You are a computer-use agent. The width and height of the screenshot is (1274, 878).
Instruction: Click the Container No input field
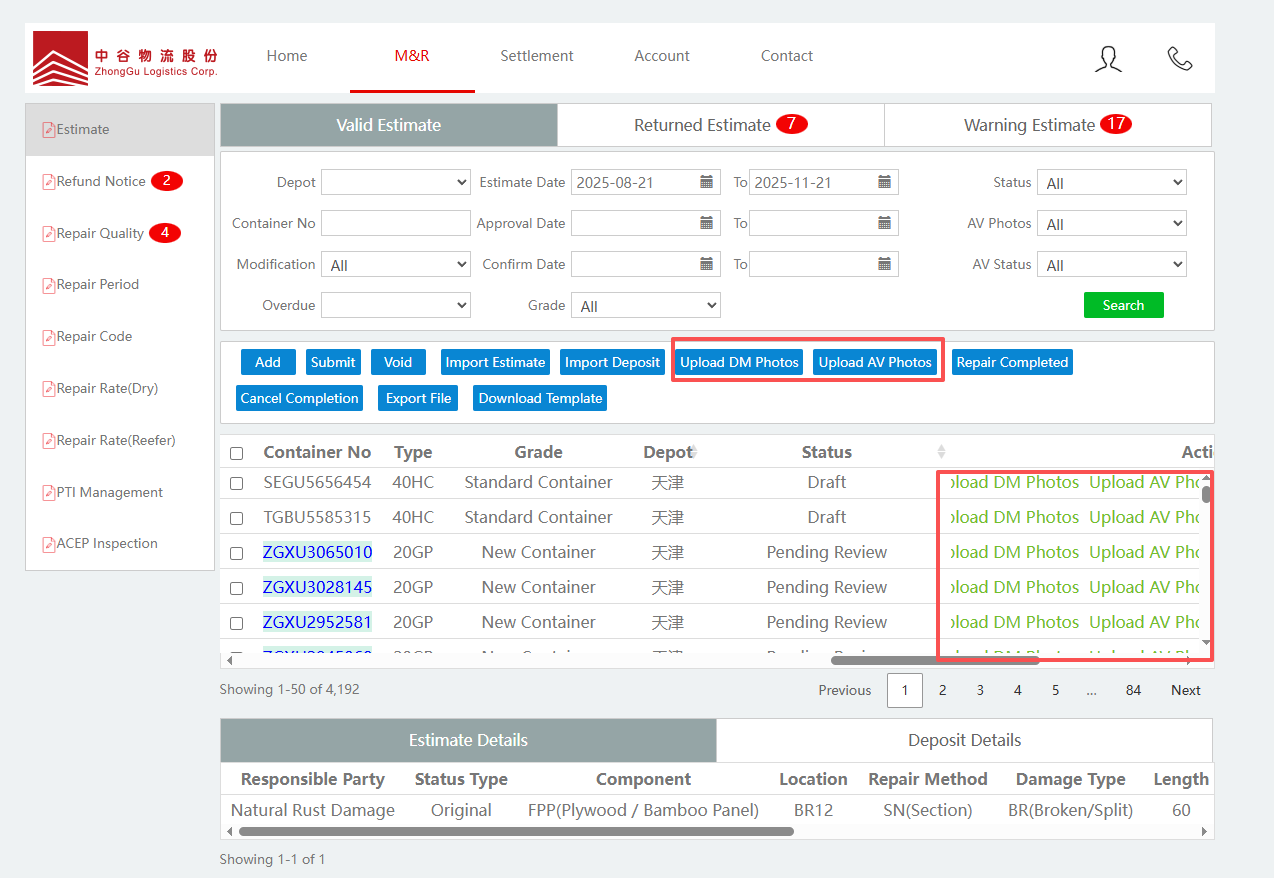point(395,223)
